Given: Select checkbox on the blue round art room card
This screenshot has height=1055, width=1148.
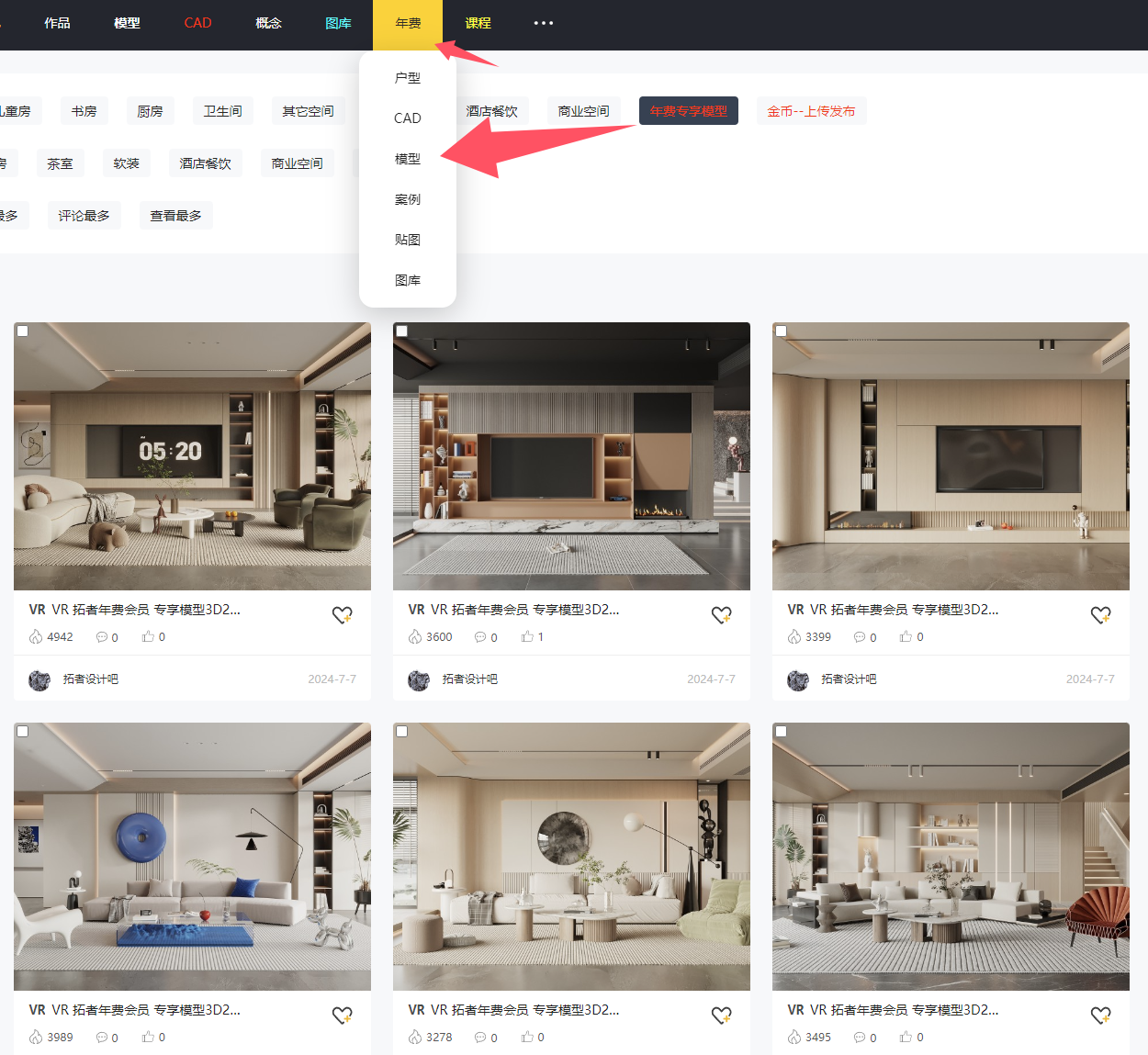Looking at the screenshot, I should [23, 732].
